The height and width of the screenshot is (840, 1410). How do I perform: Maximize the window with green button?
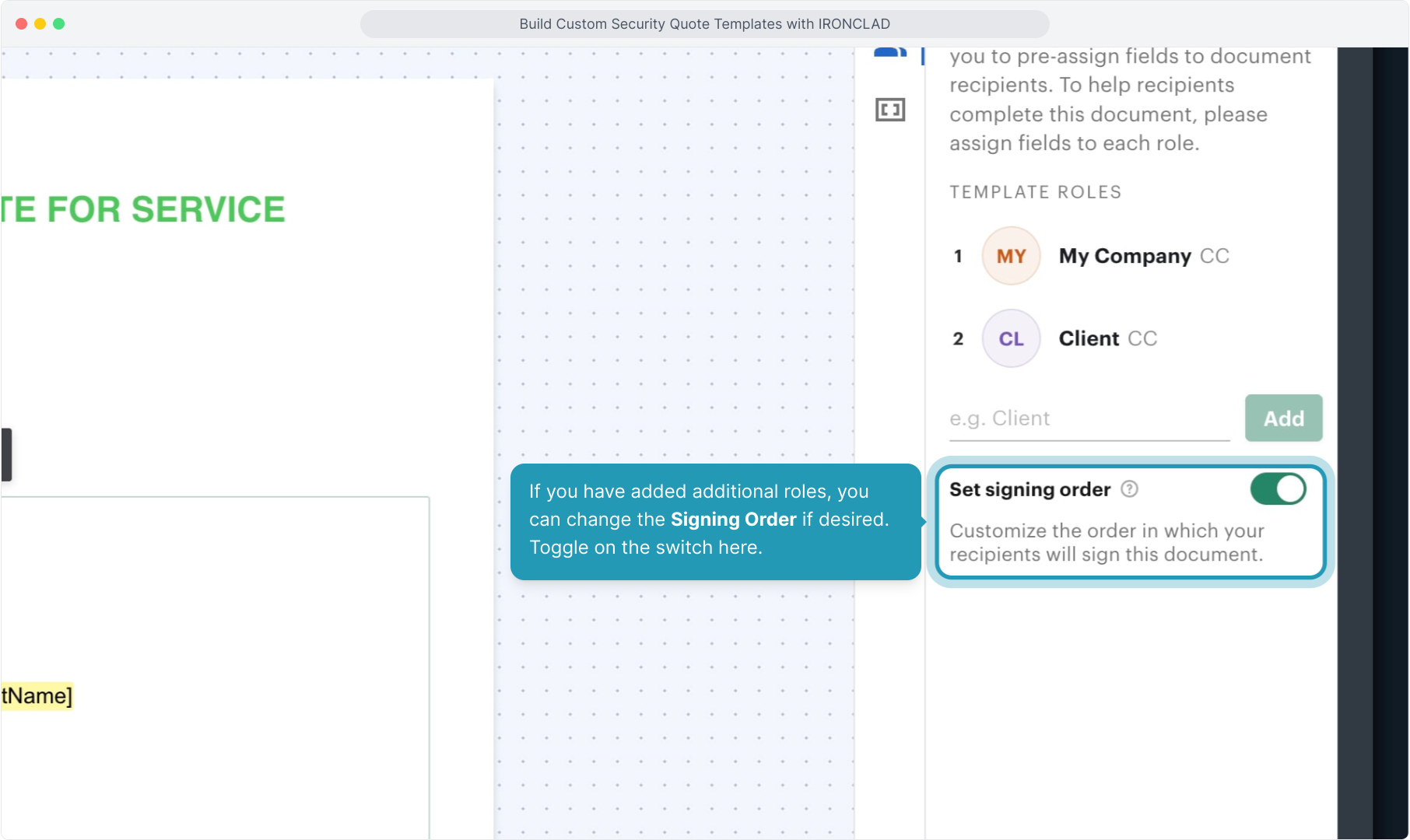(58, 24)
